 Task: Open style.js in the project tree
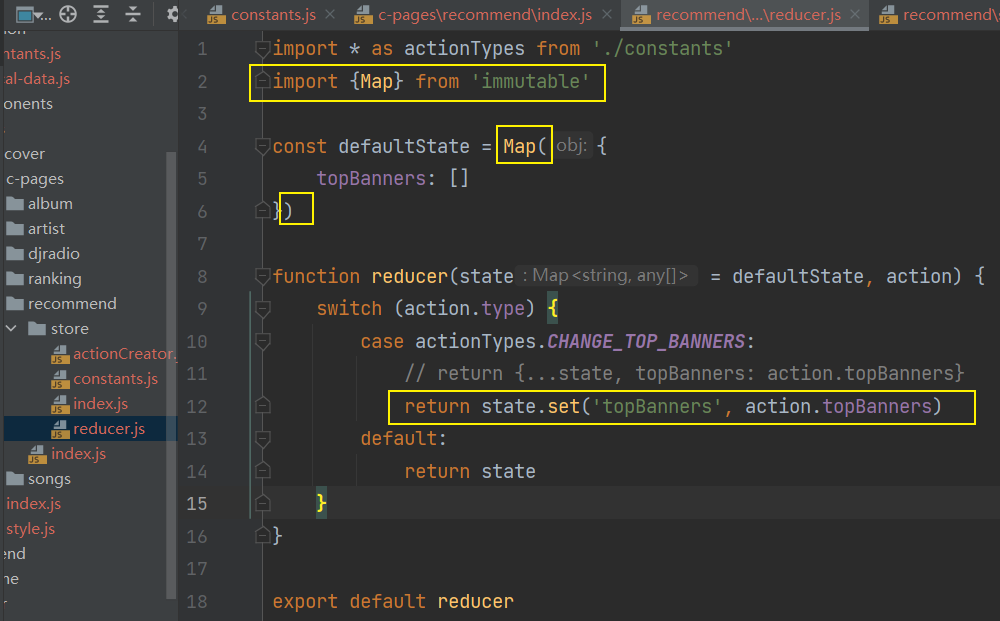click(x=31, y=529)
